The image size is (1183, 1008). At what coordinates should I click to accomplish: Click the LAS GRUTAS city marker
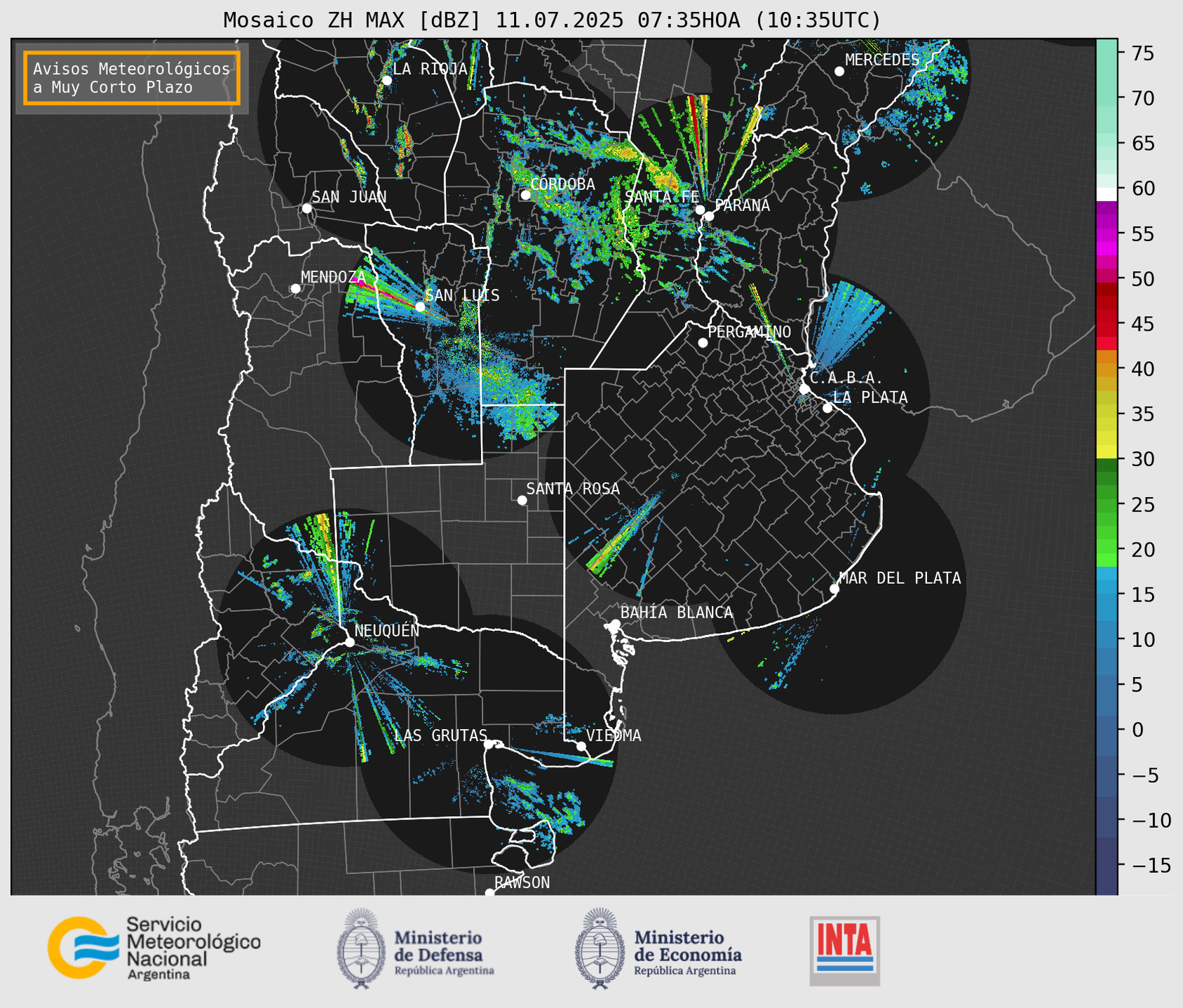pyautogui.click(x=489, y=744)
